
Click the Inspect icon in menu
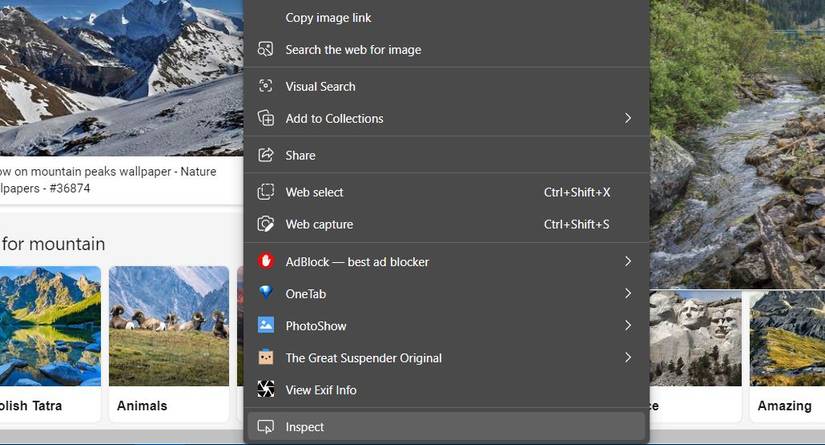[x=266, y=427]
